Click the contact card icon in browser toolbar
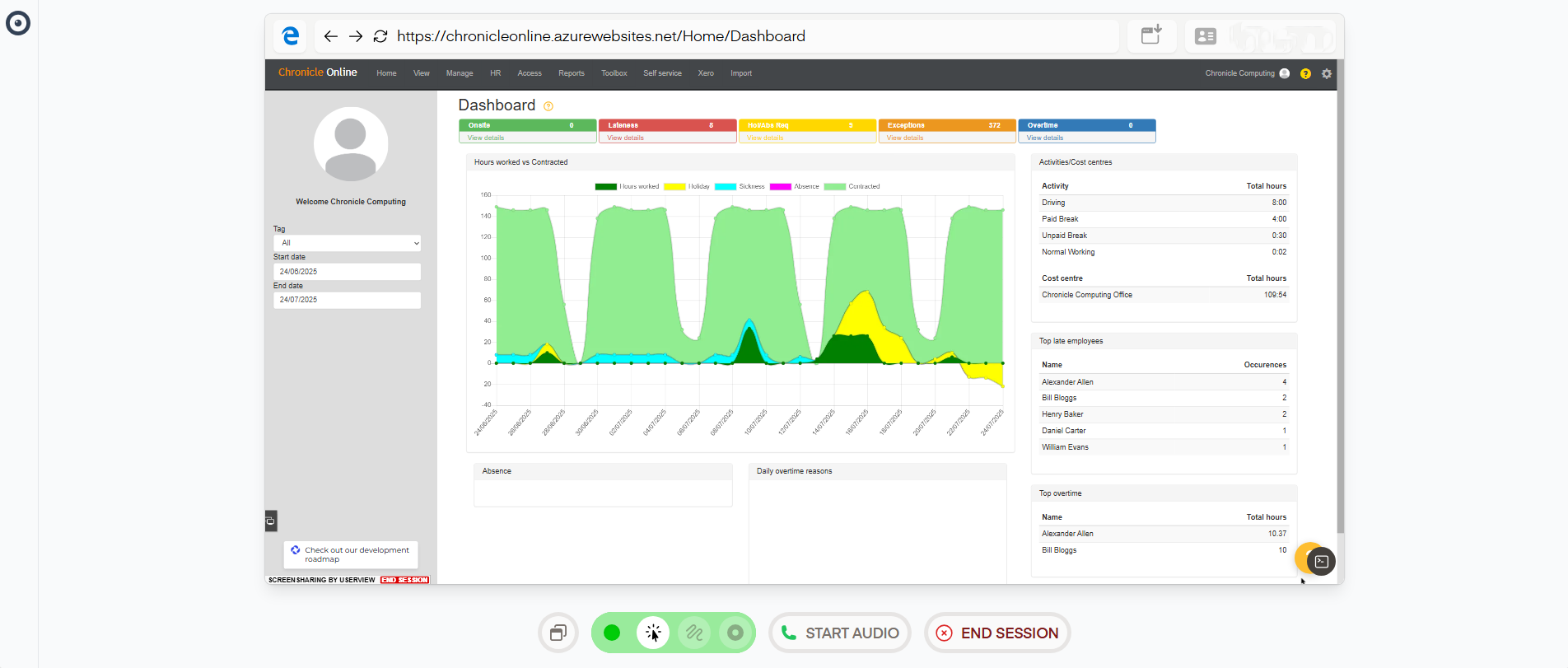Viewport: 1568px width, 668px height. [x=1205, y=36]
